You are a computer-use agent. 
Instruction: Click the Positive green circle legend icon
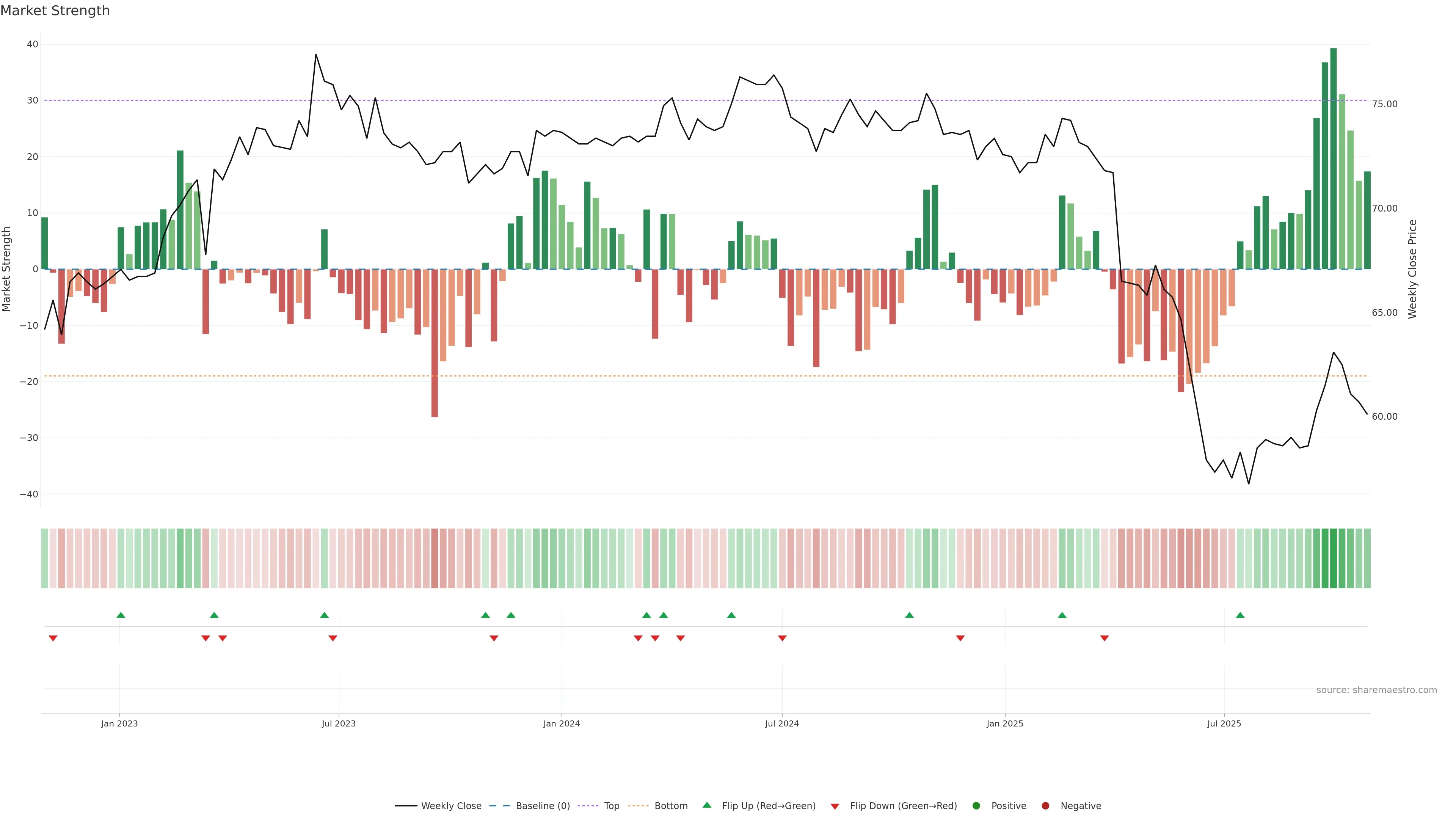pyautogui.click(x=976, y=805)
